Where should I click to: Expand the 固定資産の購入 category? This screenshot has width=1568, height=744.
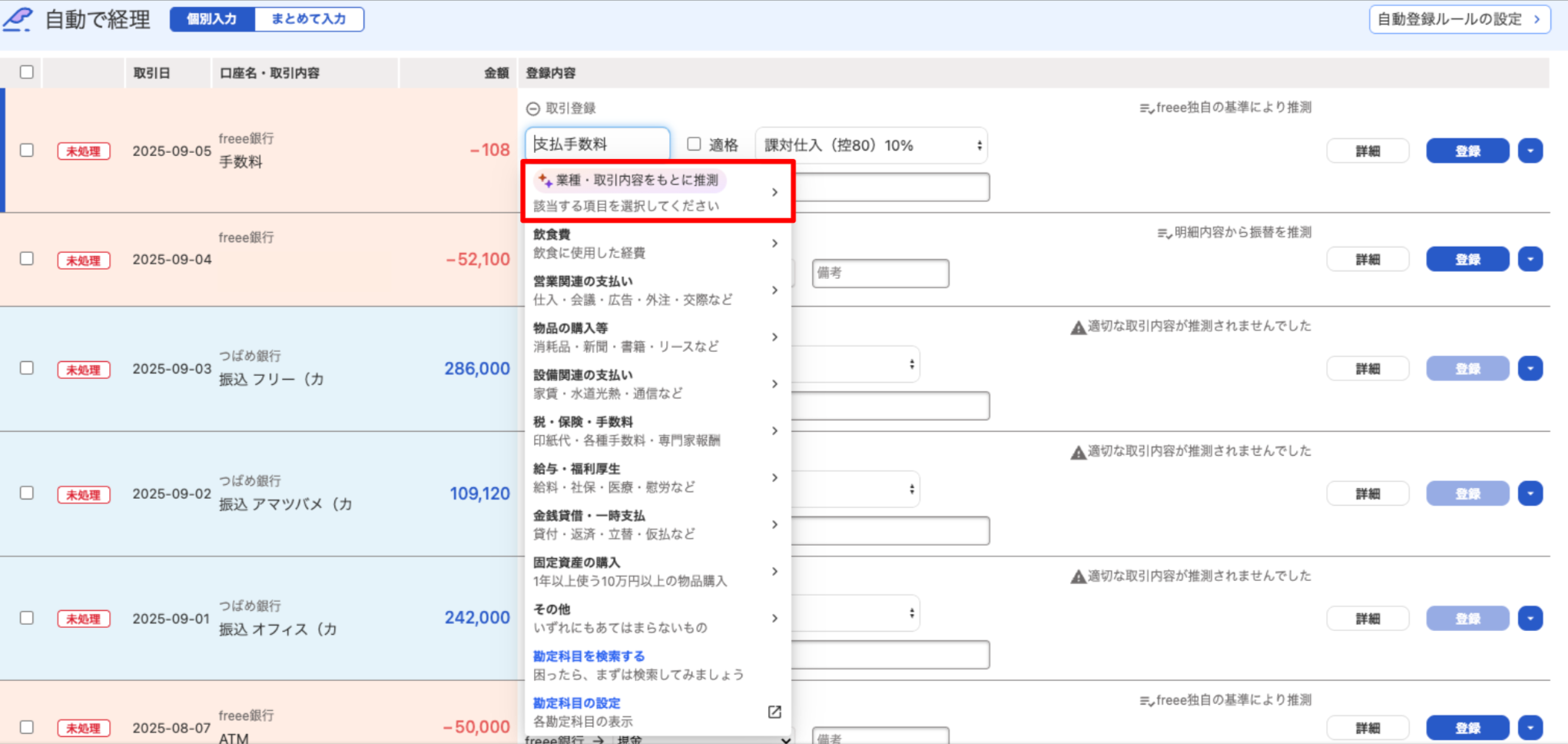coord(658,572)
